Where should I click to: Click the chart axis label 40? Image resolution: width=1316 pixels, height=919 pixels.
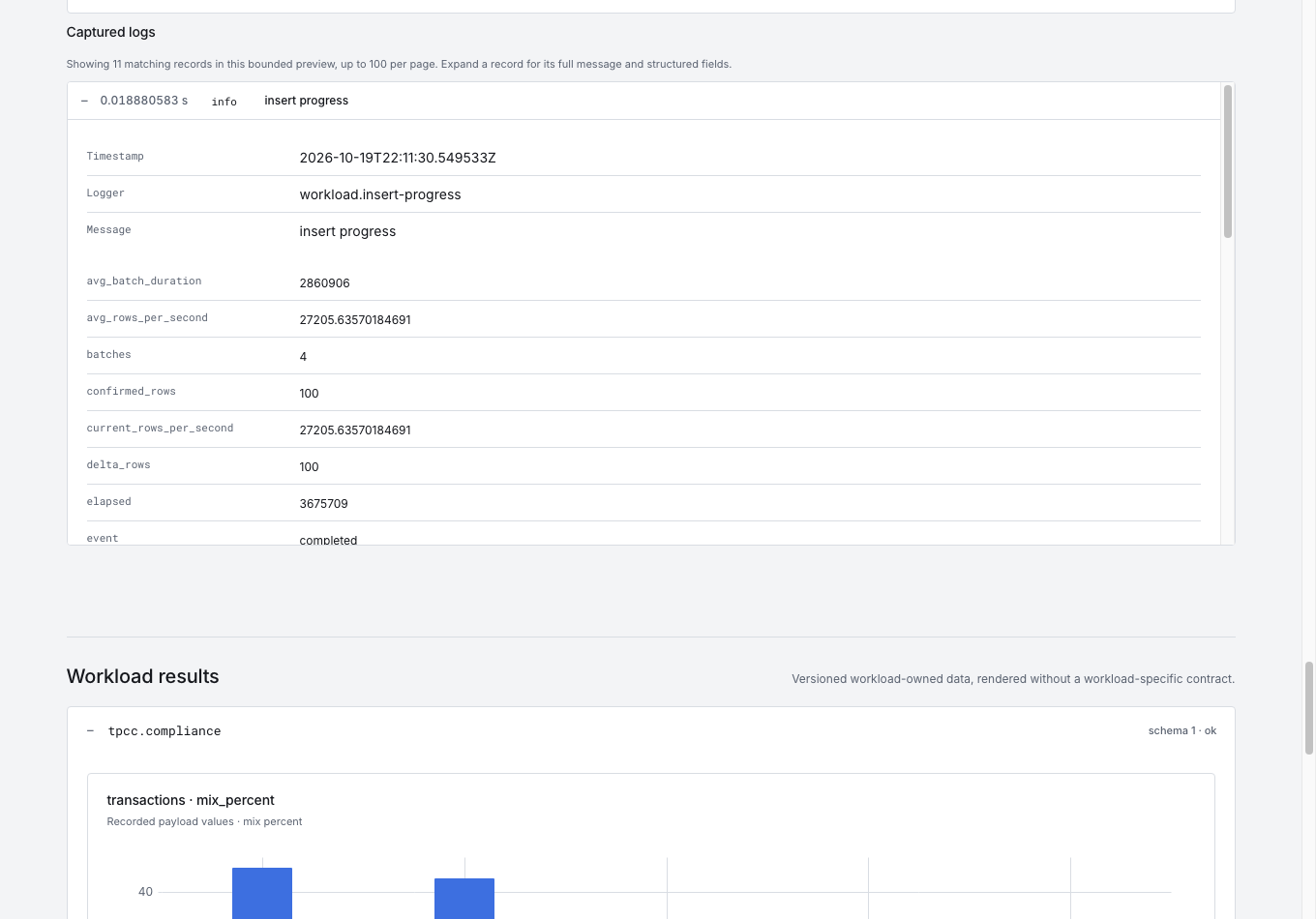pyautogui.click(x=145, y=892)
